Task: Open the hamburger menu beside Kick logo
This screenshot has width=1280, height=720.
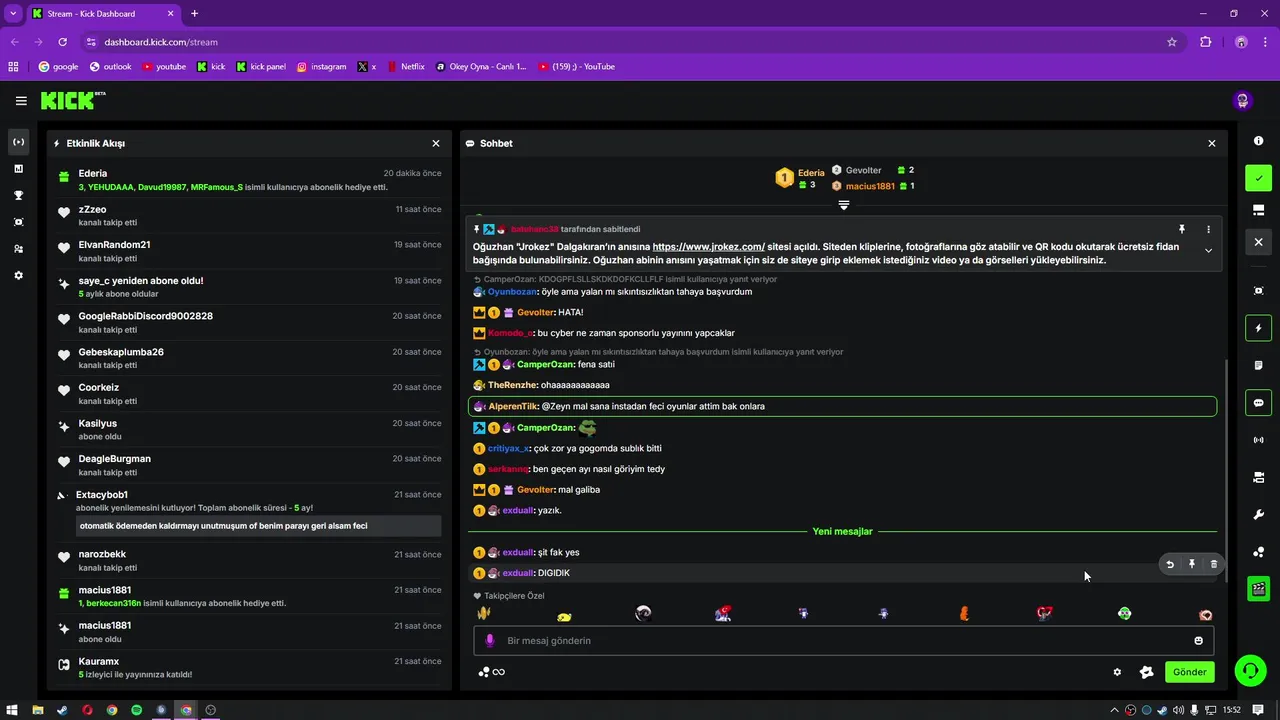Action: [x=21, y=101]
